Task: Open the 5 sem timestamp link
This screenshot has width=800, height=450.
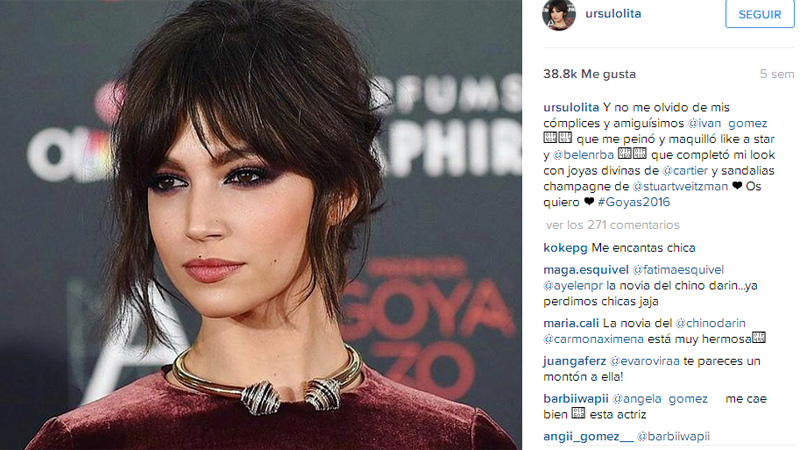Action: tap(777, 74)
